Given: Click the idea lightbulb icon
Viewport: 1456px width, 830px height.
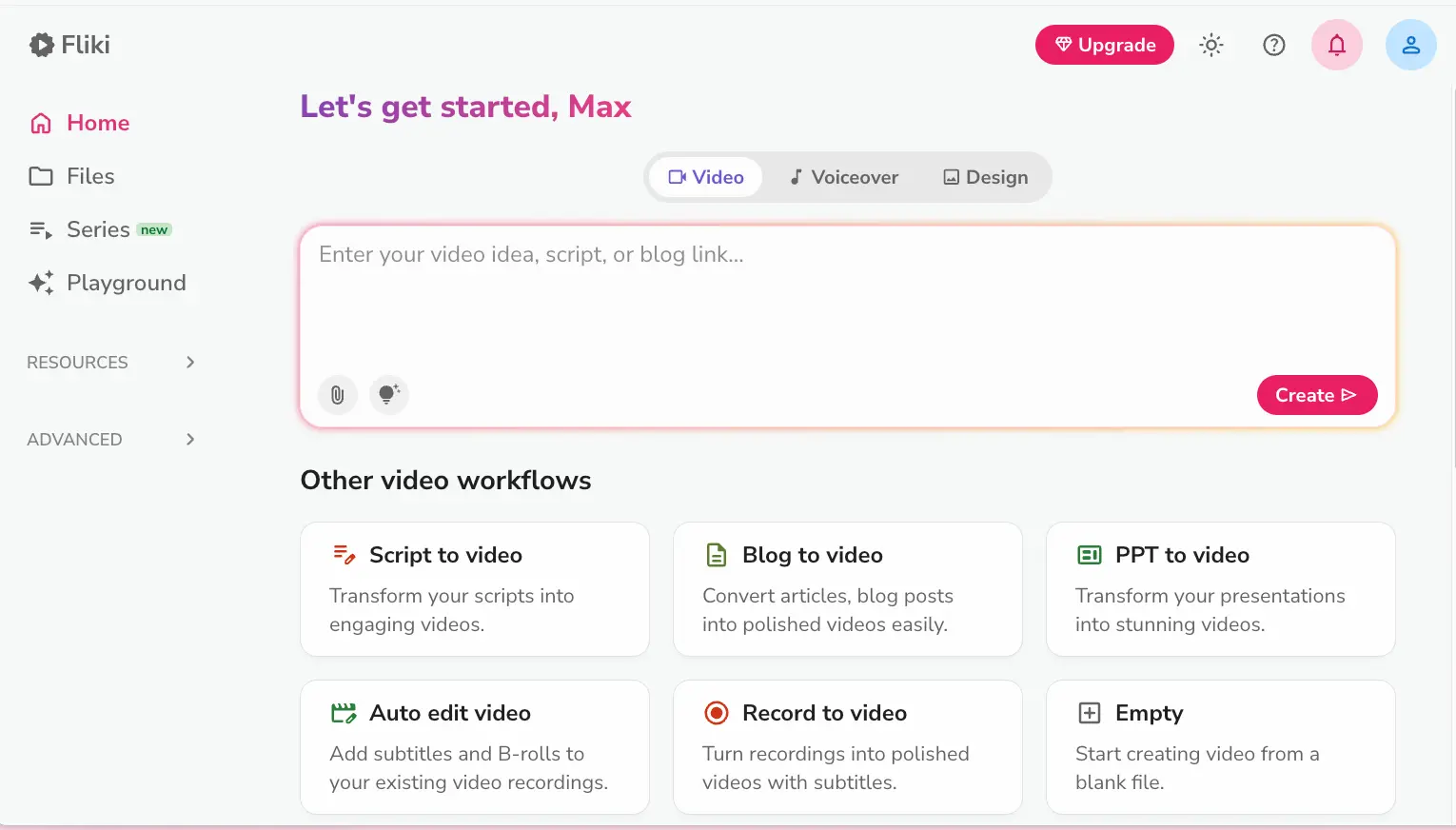Looking at the screenshot, I should click(388, 394).
